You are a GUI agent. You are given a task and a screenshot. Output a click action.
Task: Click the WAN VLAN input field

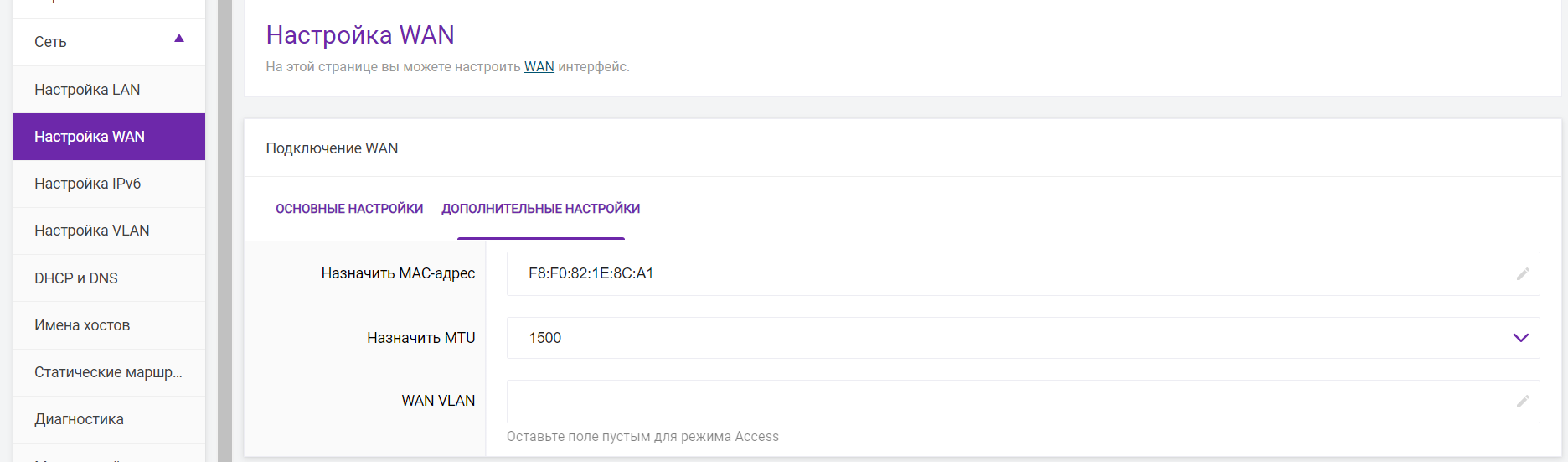point(1023,402)
